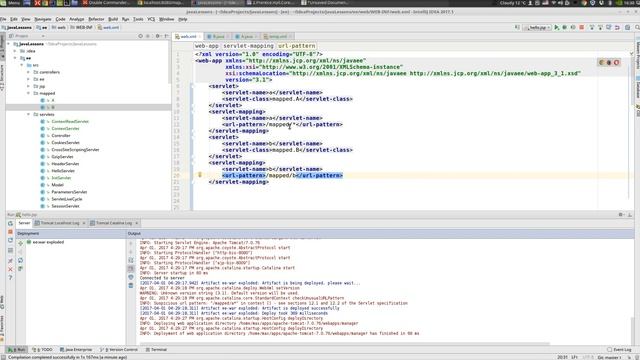Click the red X close icon in Run panel

click(x=10, y=269)
